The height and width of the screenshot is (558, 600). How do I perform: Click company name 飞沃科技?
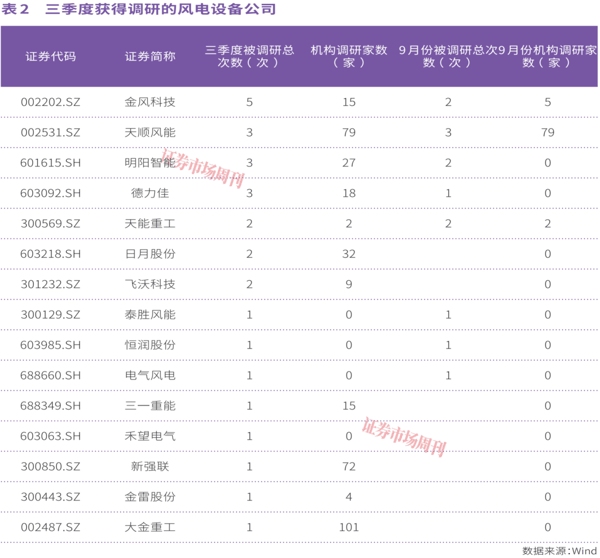click(x=150, y=284)
